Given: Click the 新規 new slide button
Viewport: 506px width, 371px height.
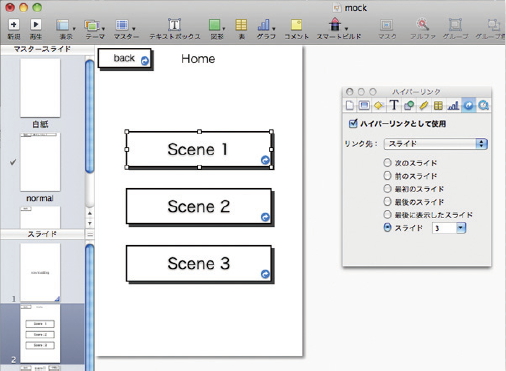Looking at the screenshot, I should pyautogui.click(x=14, y=29).
